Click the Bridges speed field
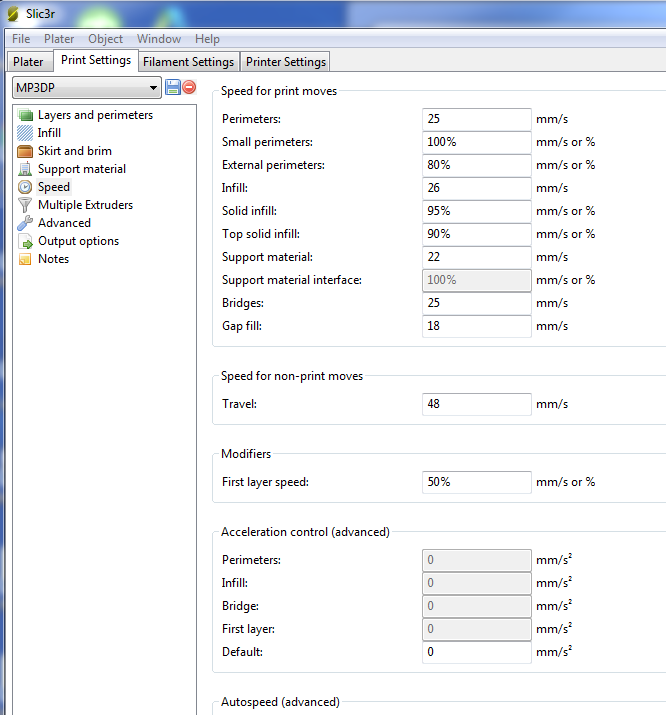 pyautogui.click(x=476, y=303)
